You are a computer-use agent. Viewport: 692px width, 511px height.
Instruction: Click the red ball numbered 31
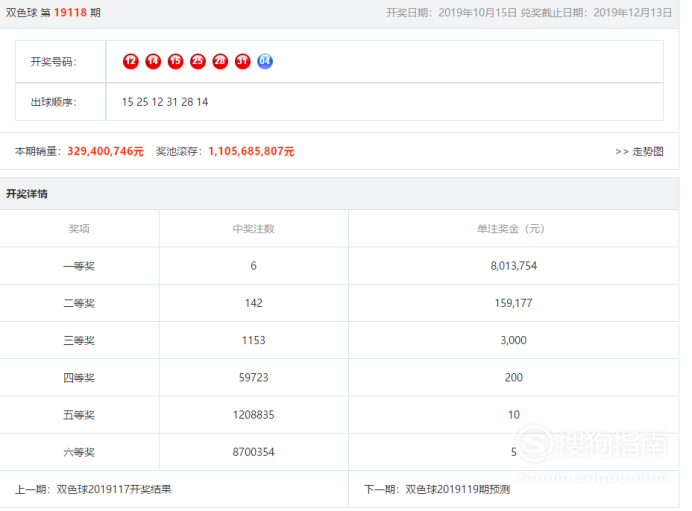(x=242, y=61)
